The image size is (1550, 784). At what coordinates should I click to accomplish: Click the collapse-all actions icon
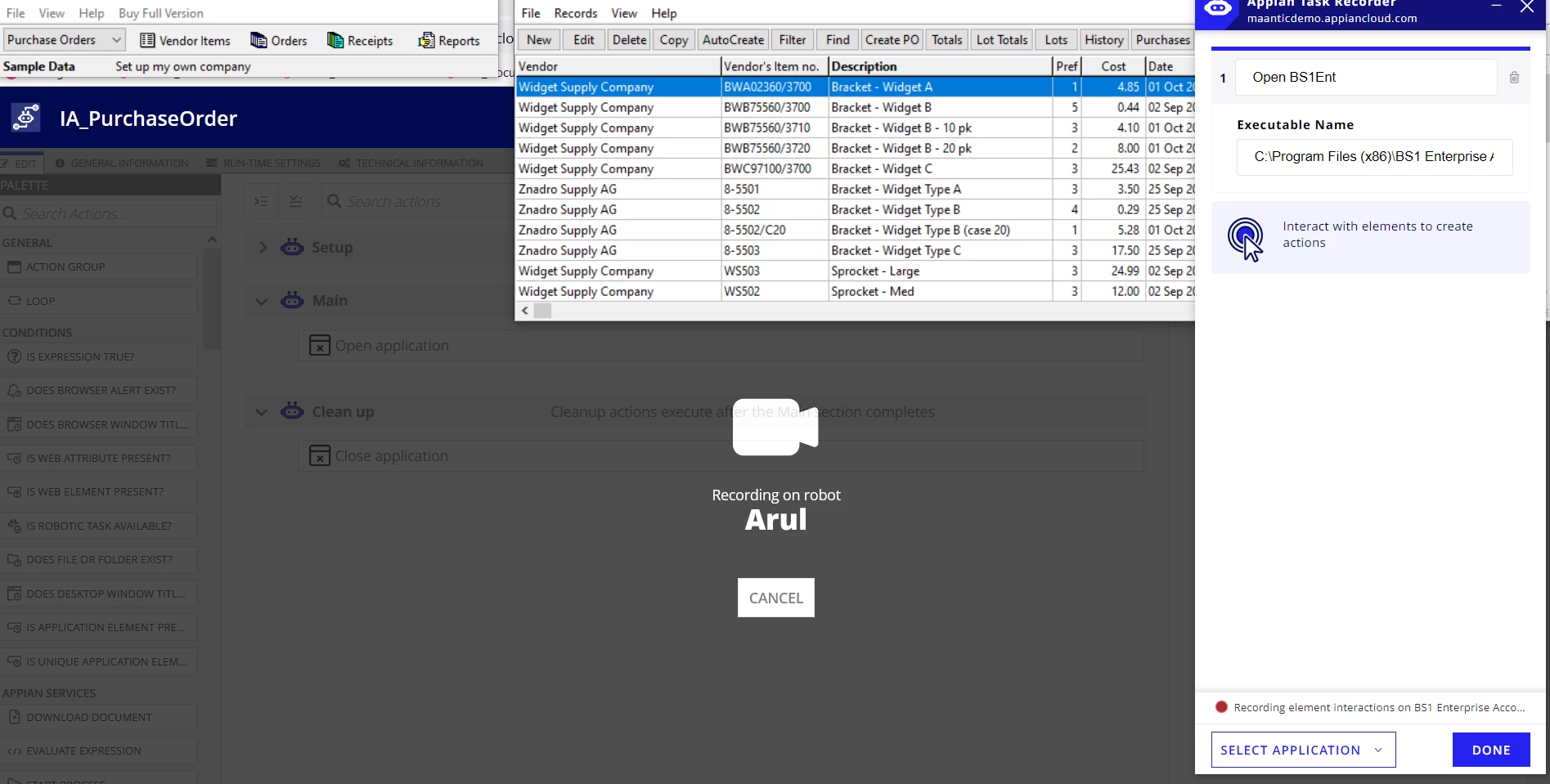[295, 201]
